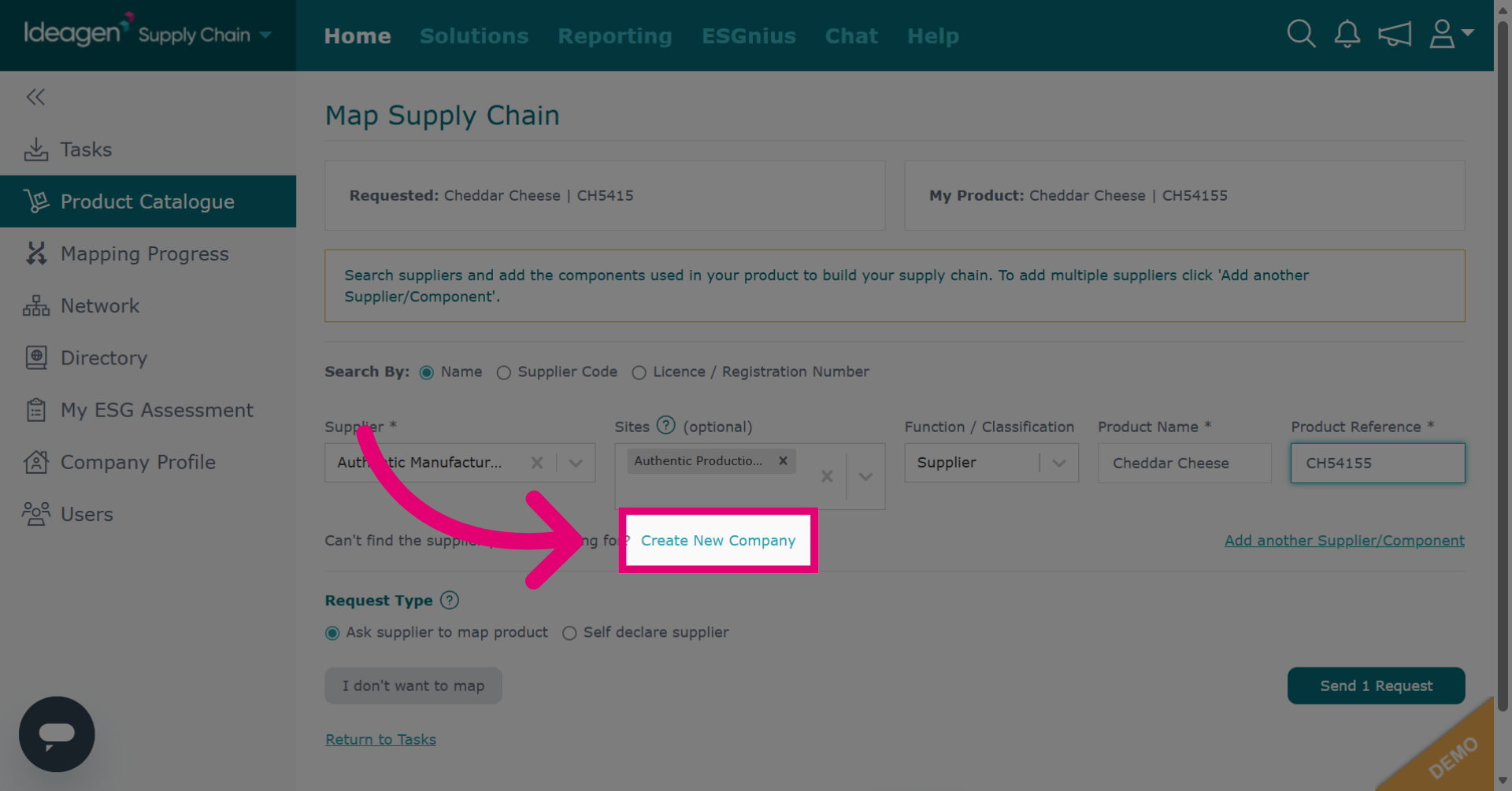Click Send 1 Request button
The image size is (1512, 791).
tap(1376, 686)
